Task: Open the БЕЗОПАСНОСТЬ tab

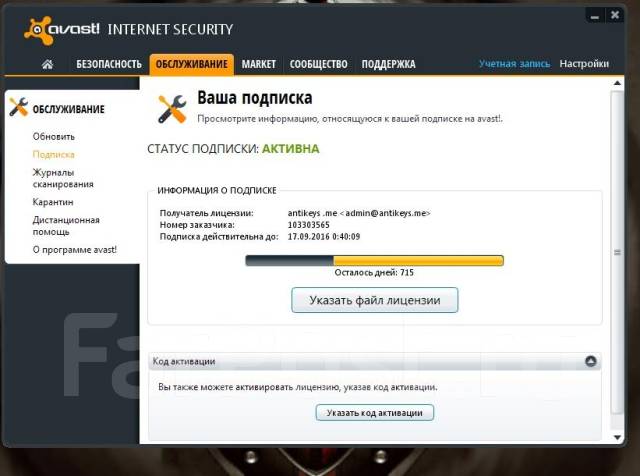Action: 109,64
